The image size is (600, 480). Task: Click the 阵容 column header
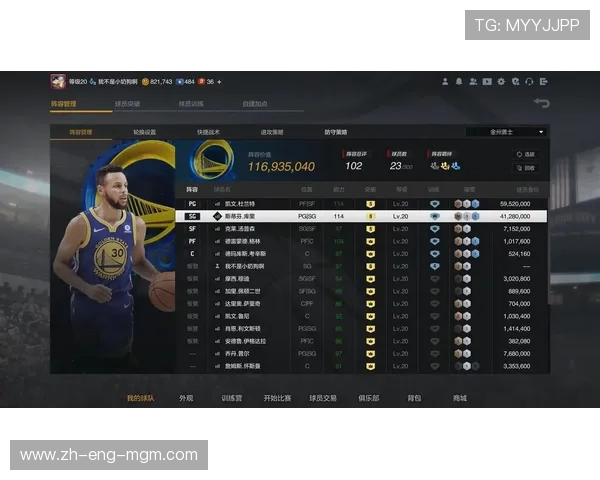pyautogui.click(x=192, y=189)
